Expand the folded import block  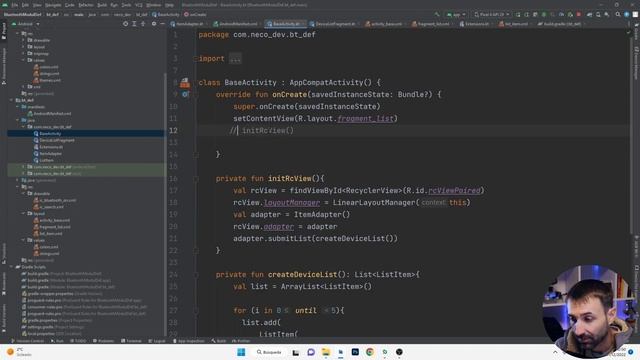(235, 59)
